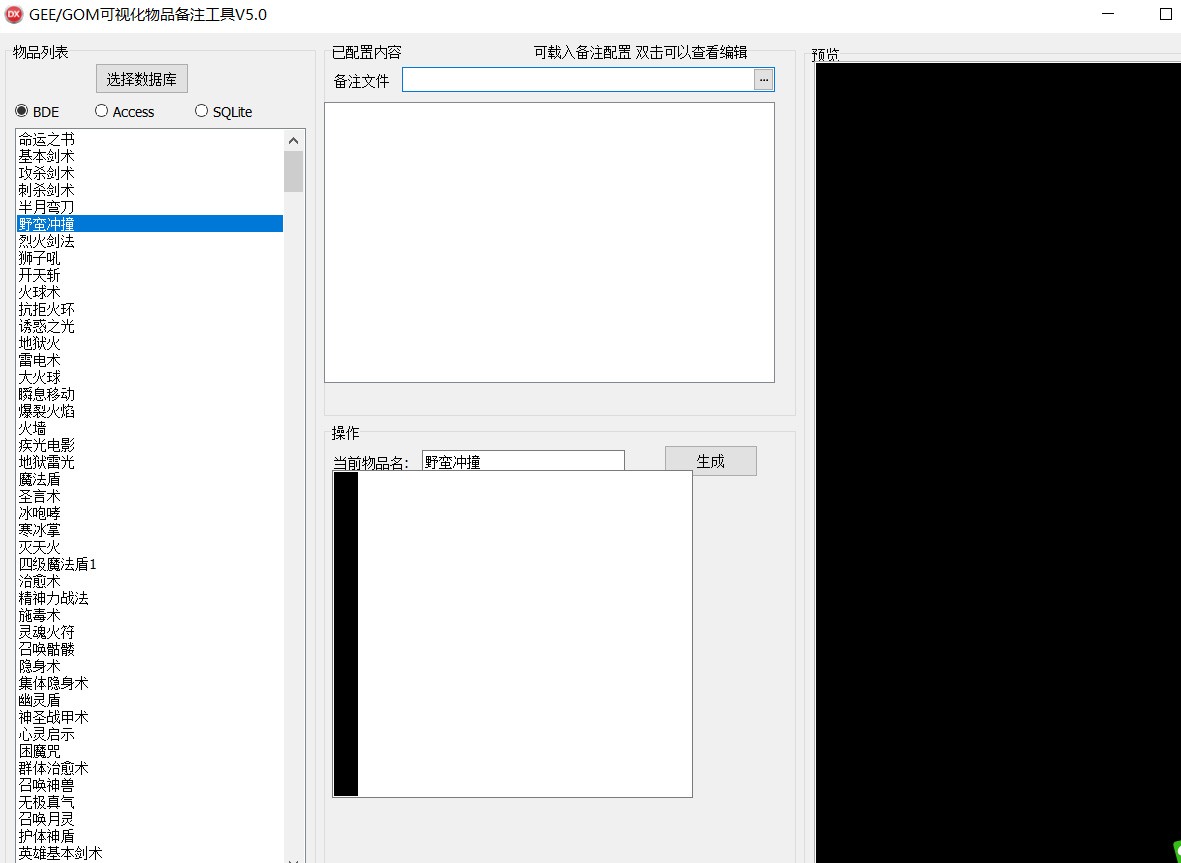Select 召唤神兽 in item list
This screenshot has width=1181, height=863.
(150, 785)
